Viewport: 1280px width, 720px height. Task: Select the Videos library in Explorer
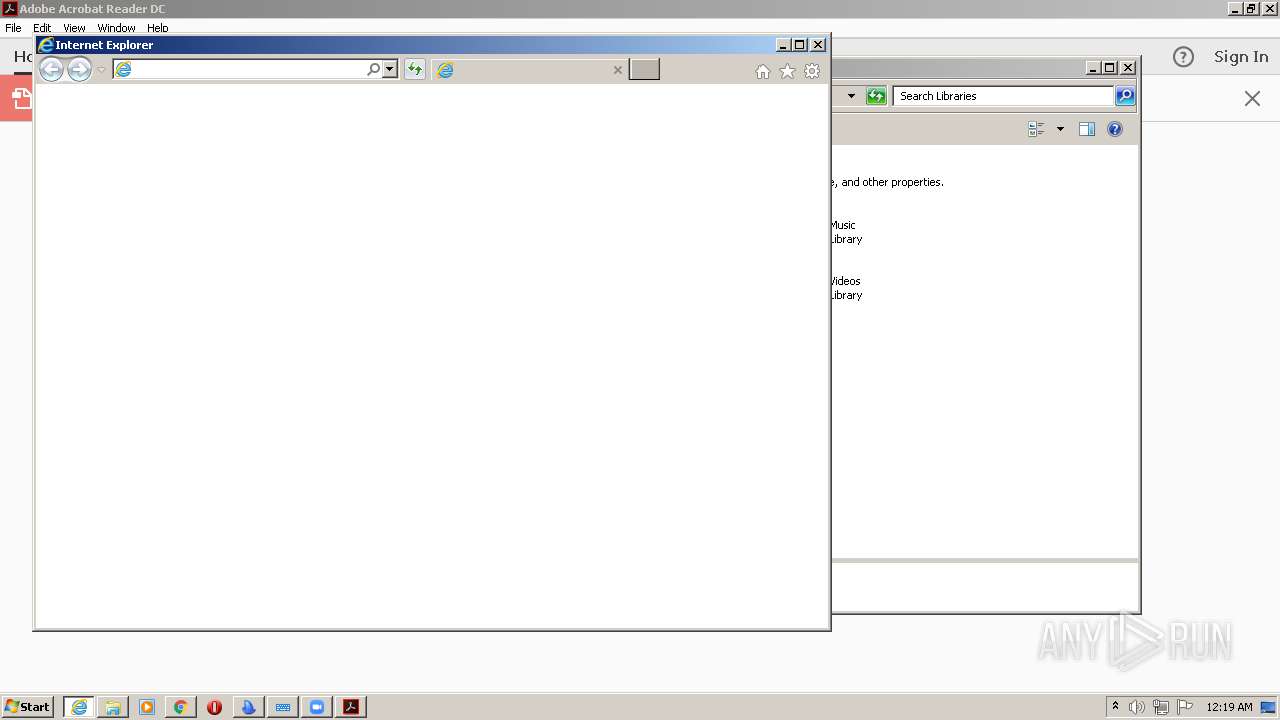click(845, 288)
